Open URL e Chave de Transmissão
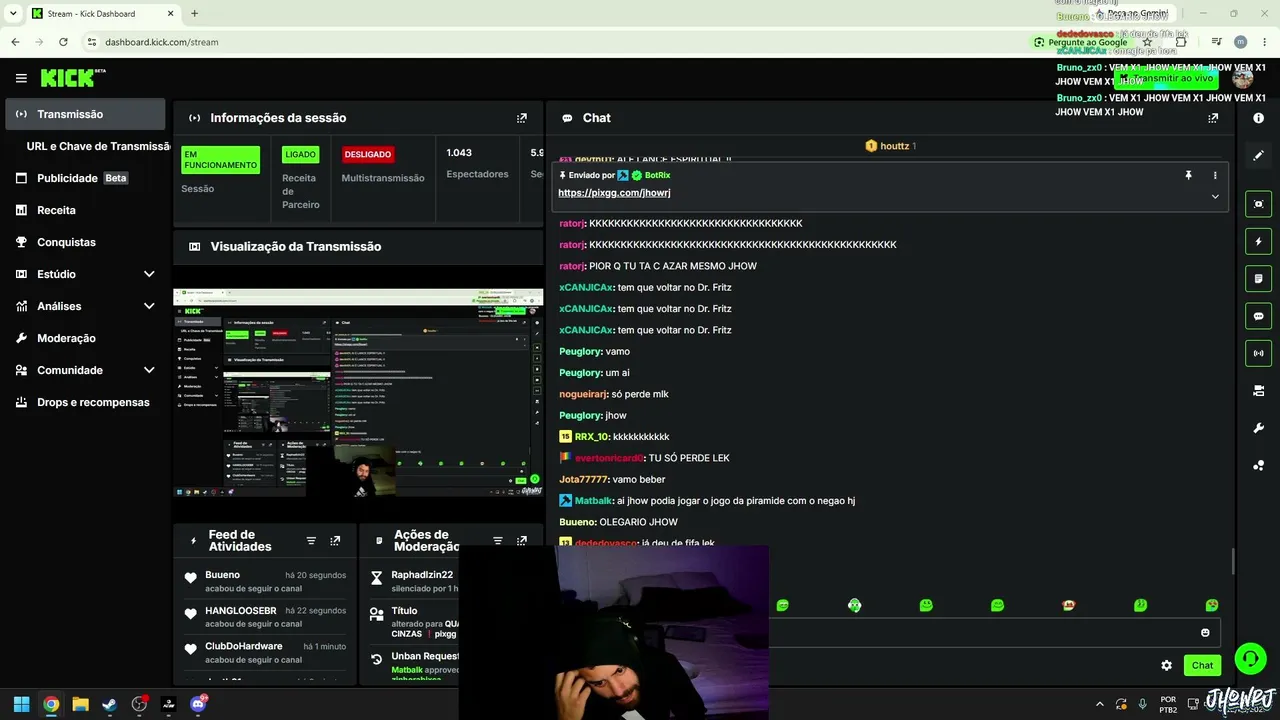The image size is (1280, 720). pyautogui.click(x=99, y=146)
